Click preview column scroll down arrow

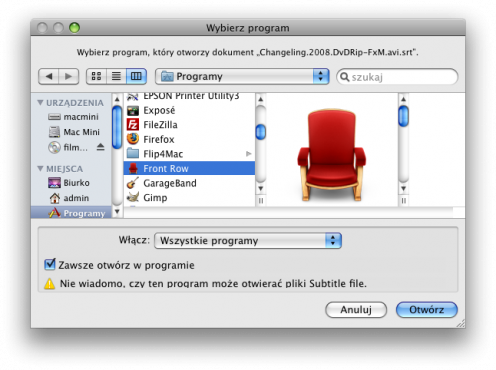point(403,189)
